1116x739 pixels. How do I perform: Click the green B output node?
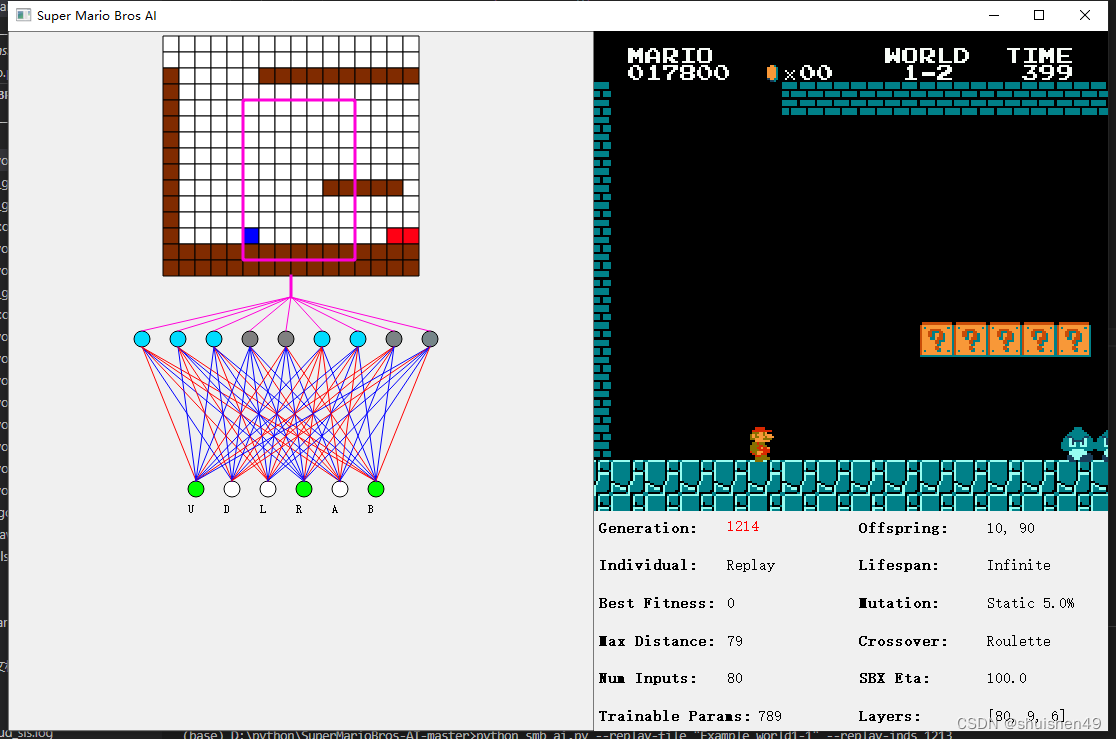[x=376, y=489]
